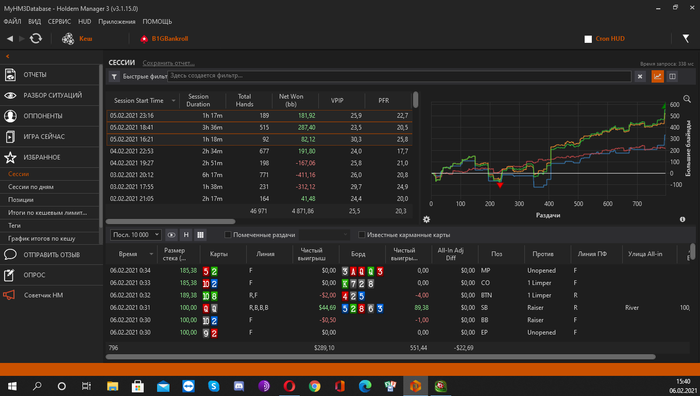Open Opera browser from the taskbar
The width and height of the screenshot is (700, 396).
[289, 386]
